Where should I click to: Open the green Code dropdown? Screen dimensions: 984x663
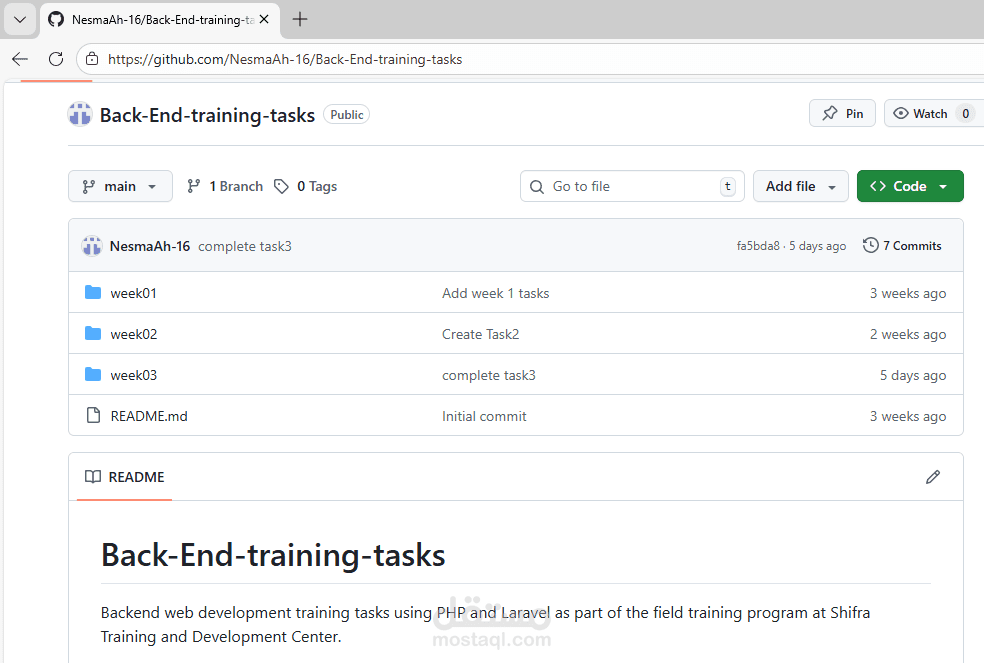tap(910, 186)
